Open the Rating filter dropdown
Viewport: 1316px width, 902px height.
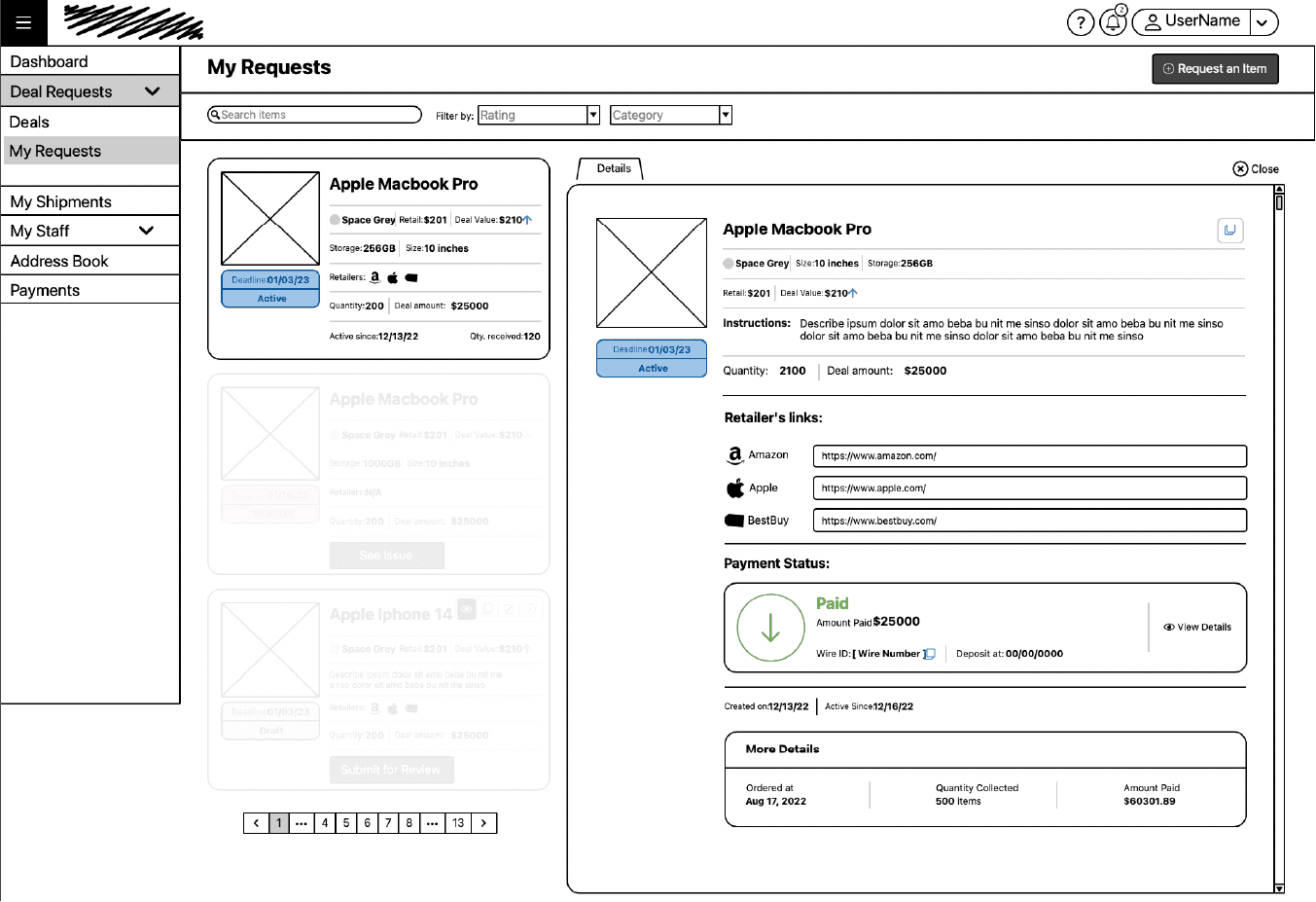pyautogui.click(x=592, y=115)
